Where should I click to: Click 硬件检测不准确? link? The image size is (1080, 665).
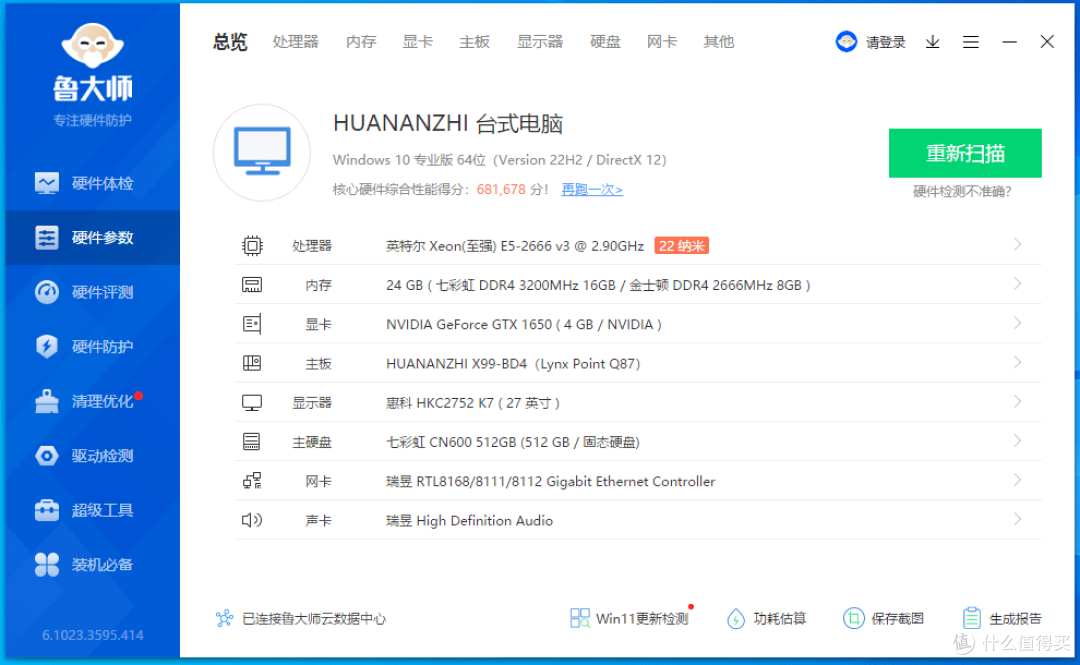[962, 192]
